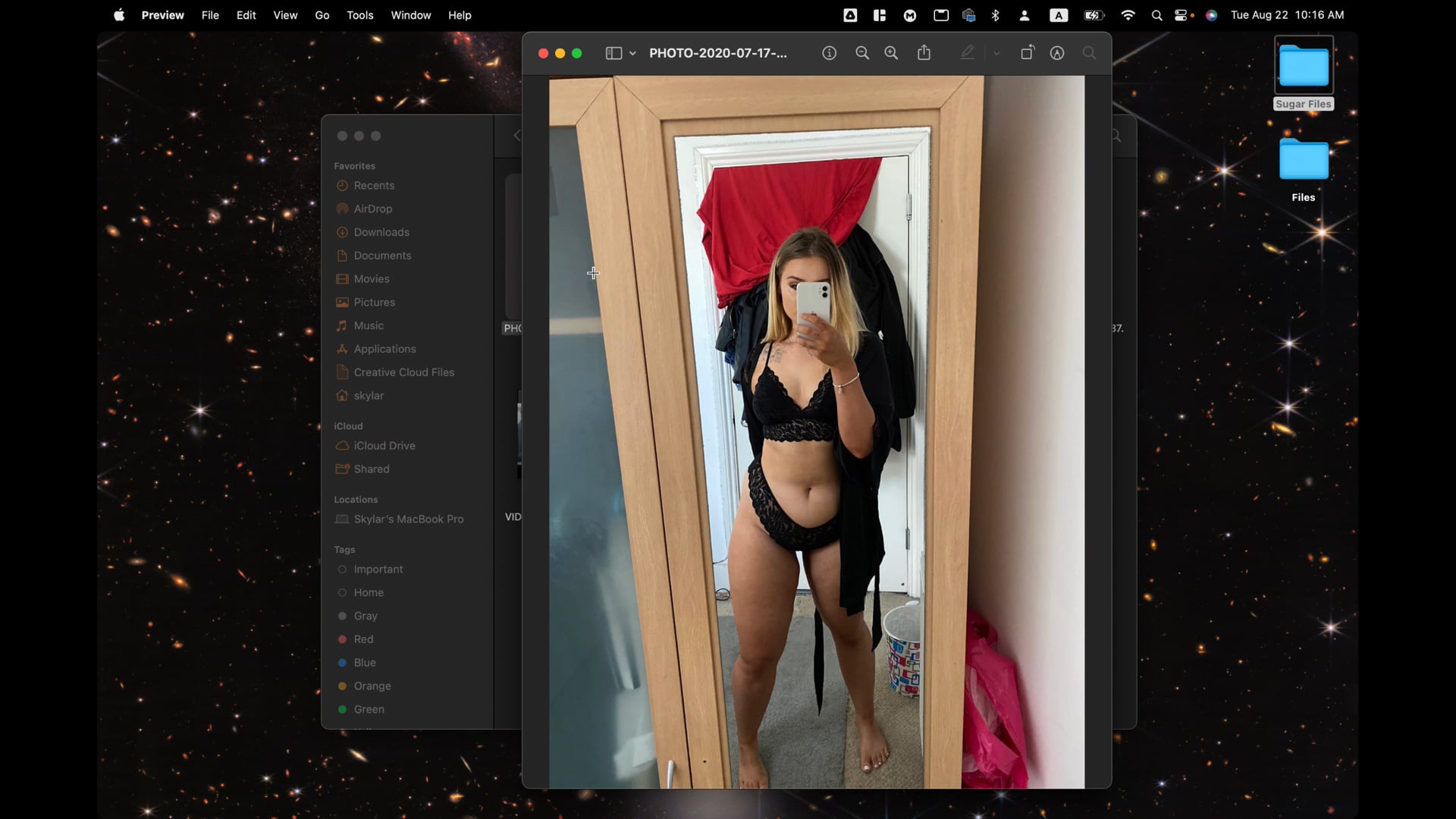Click the back arrow in Finder window
This screenshot has width=1456, height=819.
point(516,136)
